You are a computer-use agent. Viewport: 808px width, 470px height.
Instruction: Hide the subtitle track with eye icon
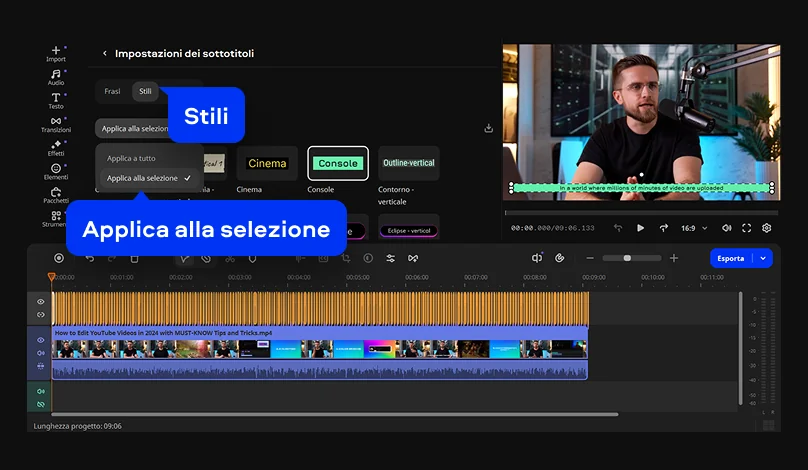(x=41, y=302)
